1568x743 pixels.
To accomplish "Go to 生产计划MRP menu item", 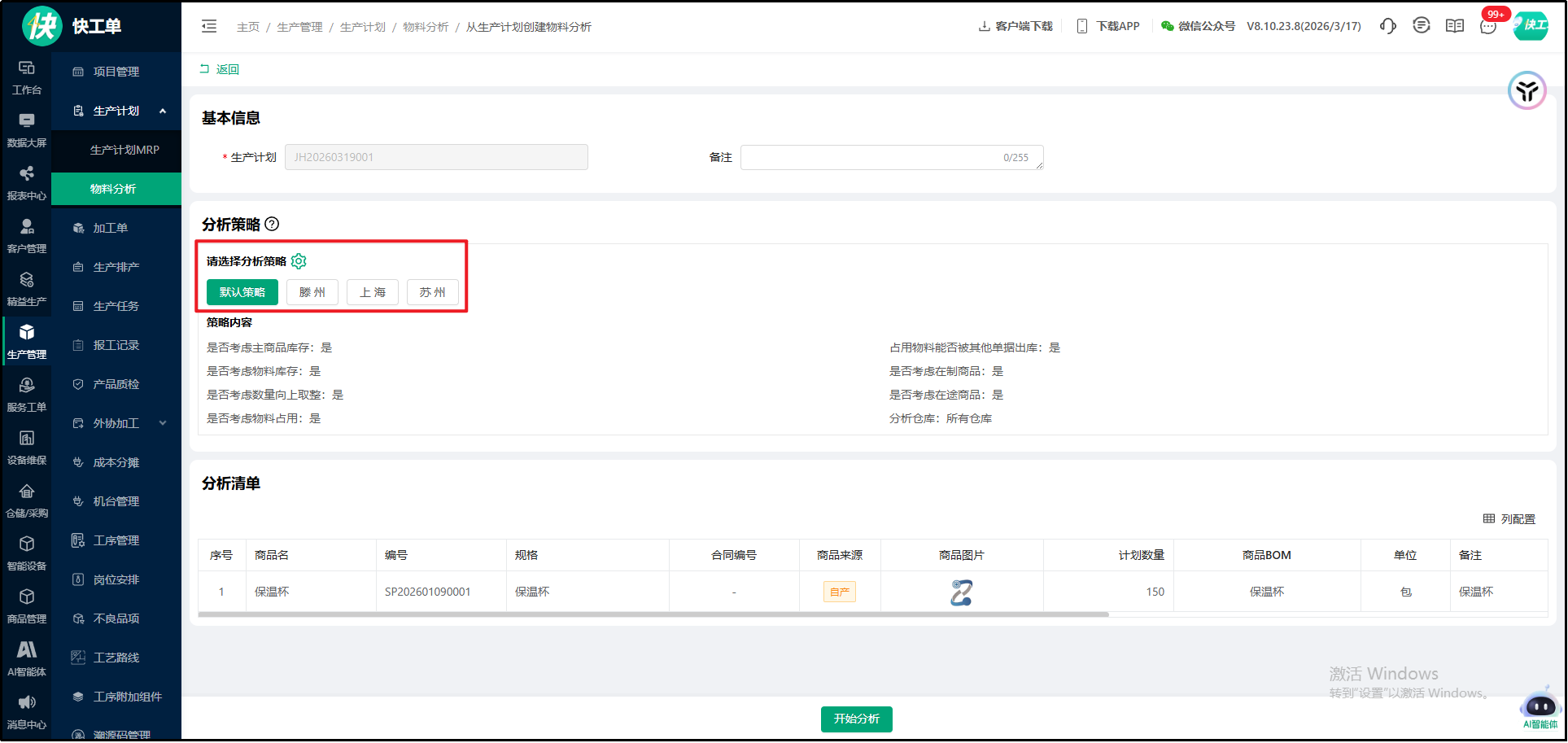I will tap(124, 150).
